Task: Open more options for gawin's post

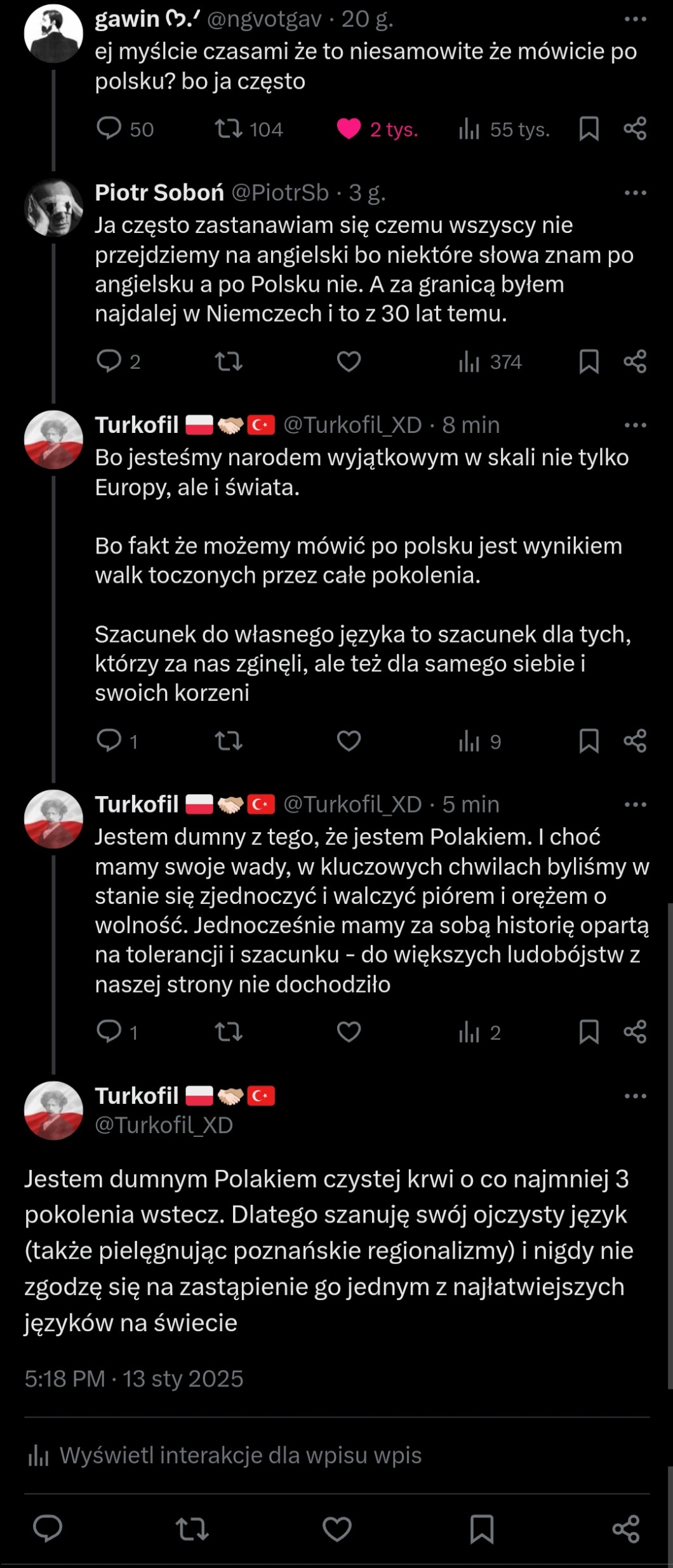Action: click(x=635, y=20)
